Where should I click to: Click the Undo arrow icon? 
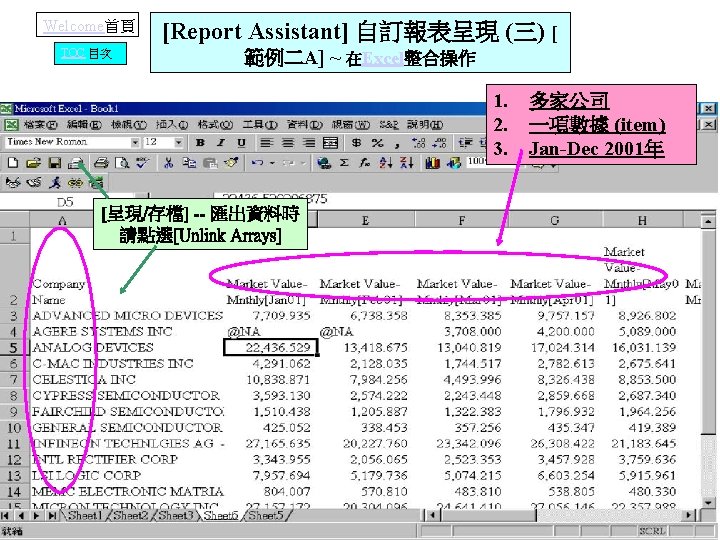pos(257,163)
